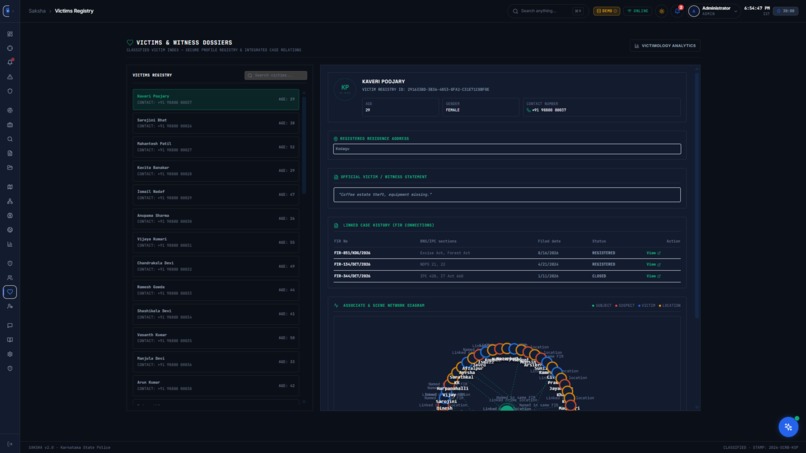The width and height of the screenshot is (806, 453).
Task: Open the Victims Registry heart icon in sidebar
Action: click(x=10, y=292)
